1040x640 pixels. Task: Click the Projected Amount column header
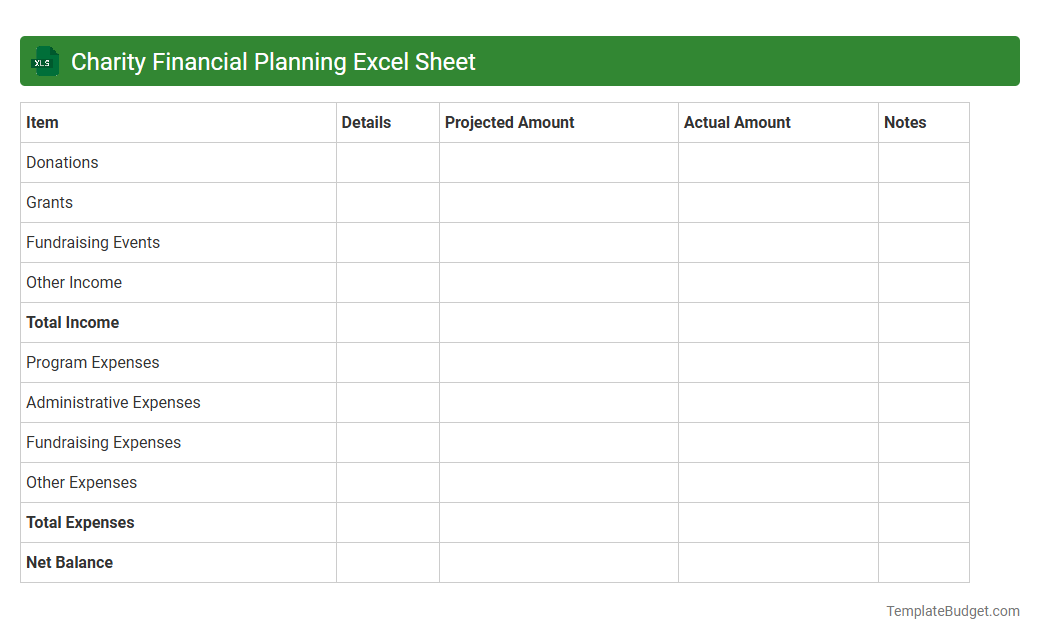click(x=510, y=122)
